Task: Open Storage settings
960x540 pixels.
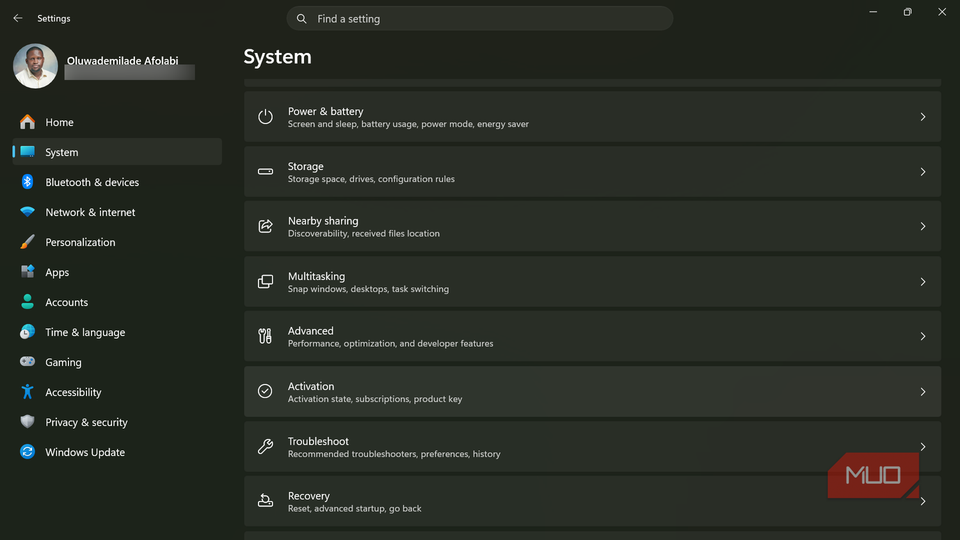Action: [592, 172]
